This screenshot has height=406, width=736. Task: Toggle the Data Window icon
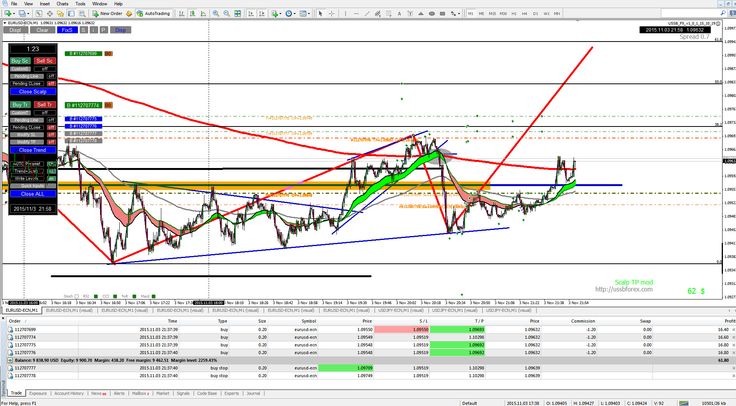click(x=50, y=14)
